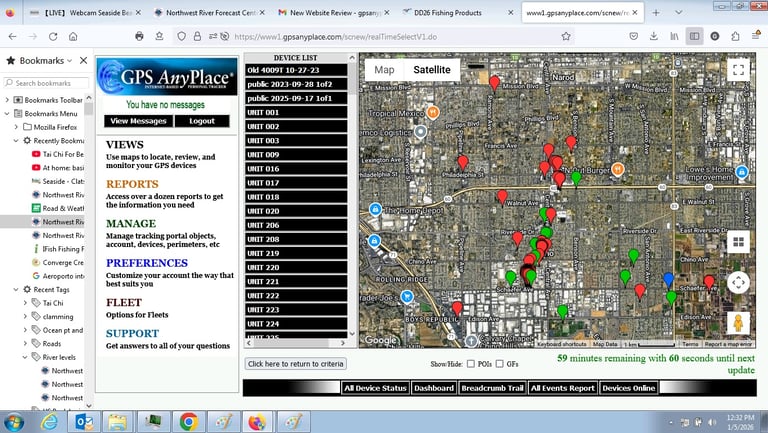Open a new browser tab
Viewport: 768px width, 433px height.
click(656, 13)
